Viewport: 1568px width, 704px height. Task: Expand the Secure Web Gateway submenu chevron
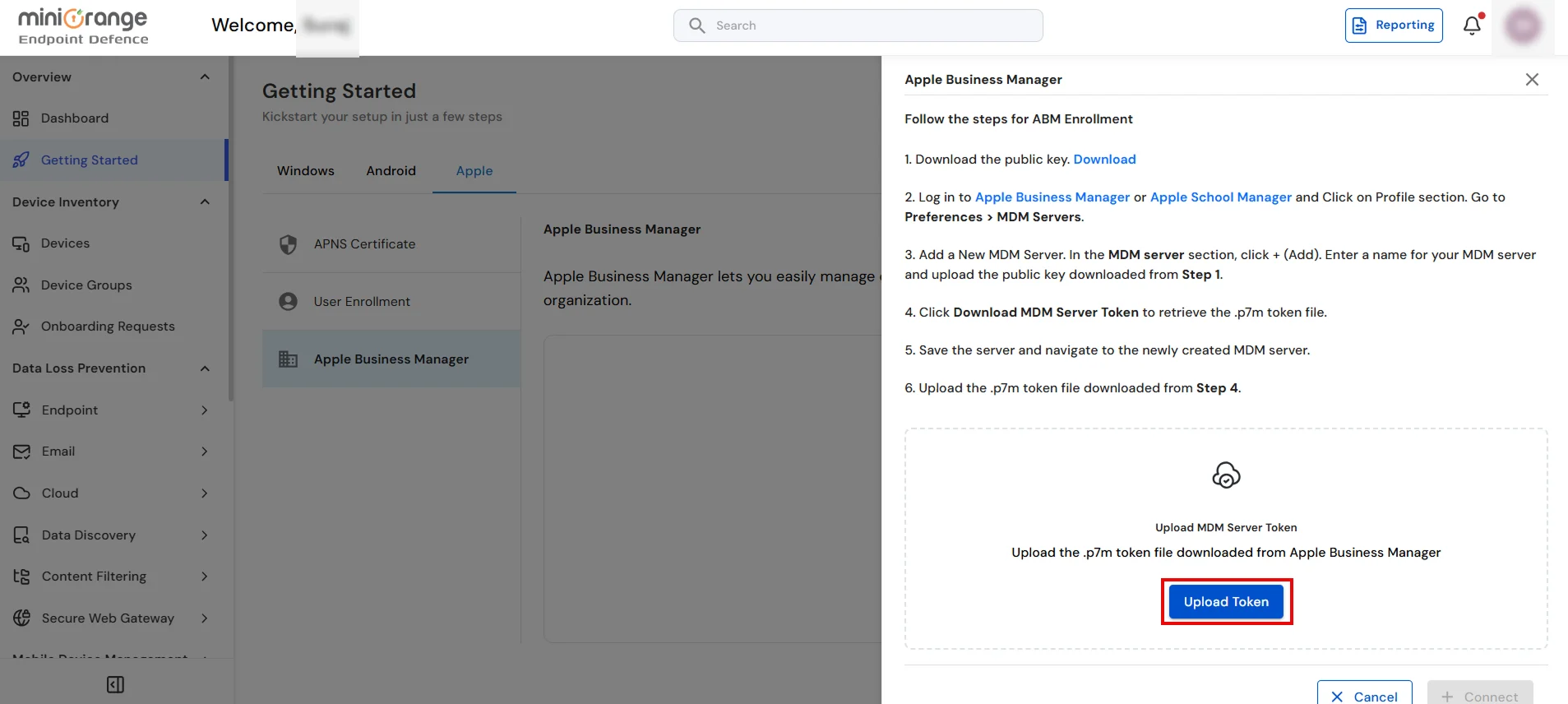[205, 618]
